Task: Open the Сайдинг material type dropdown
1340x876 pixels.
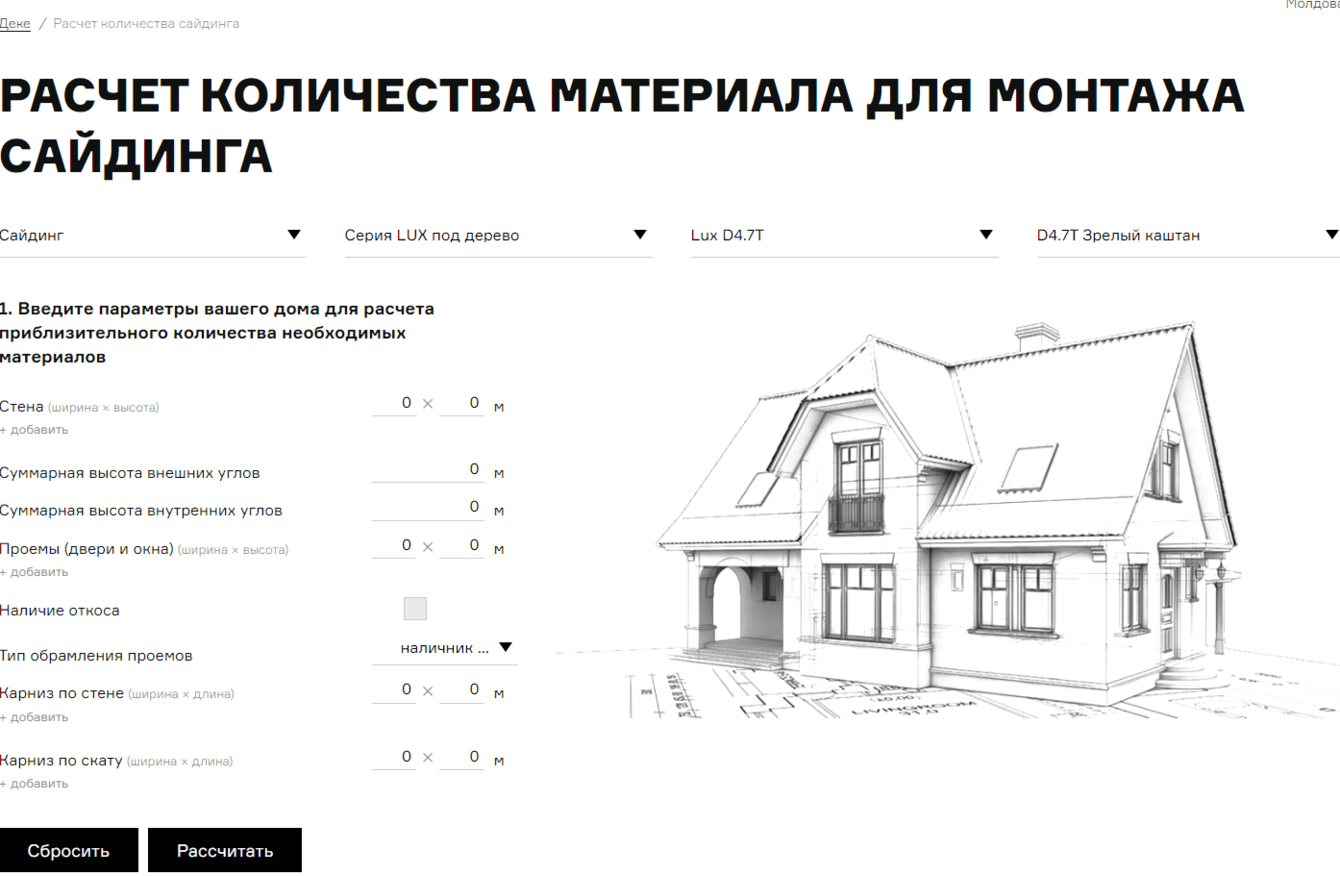Action: (150, 235)
